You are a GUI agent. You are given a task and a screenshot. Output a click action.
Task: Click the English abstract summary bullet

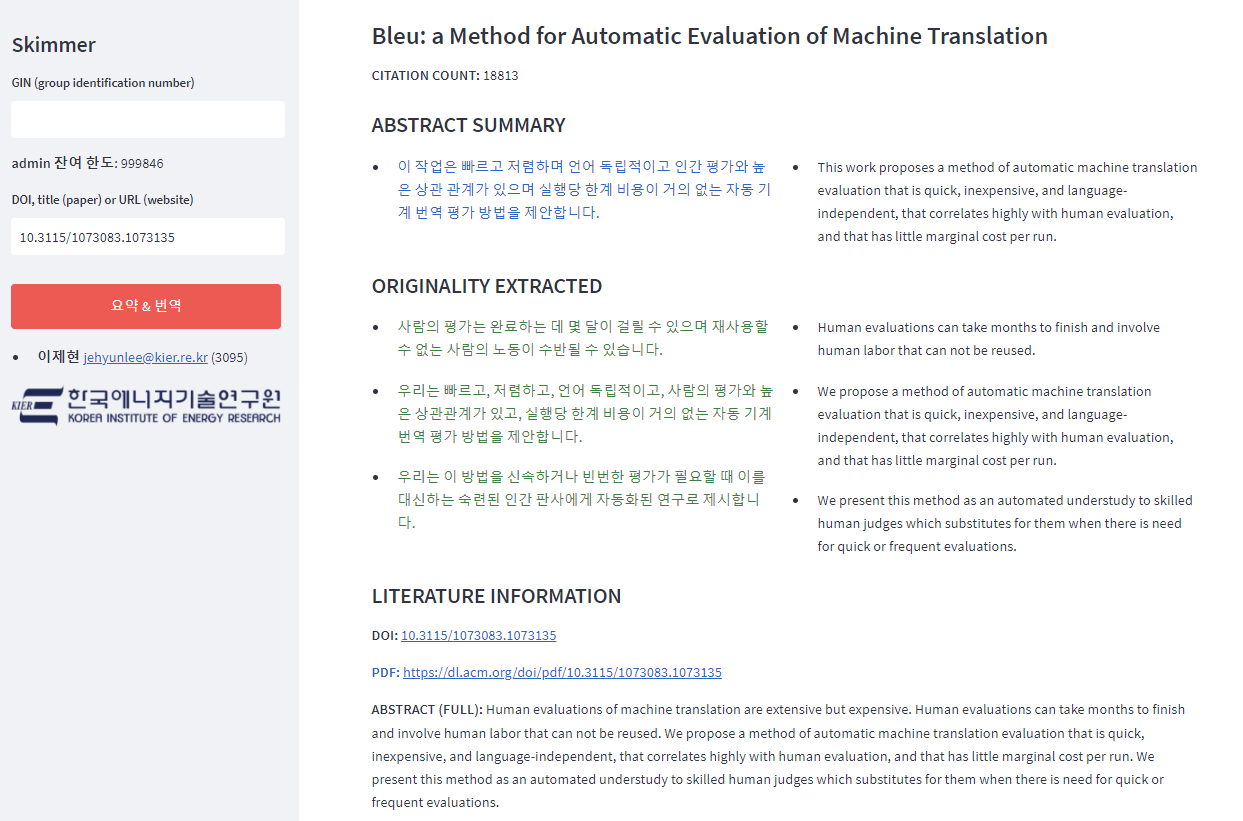pyautogui.click(x=1007, y=202)
